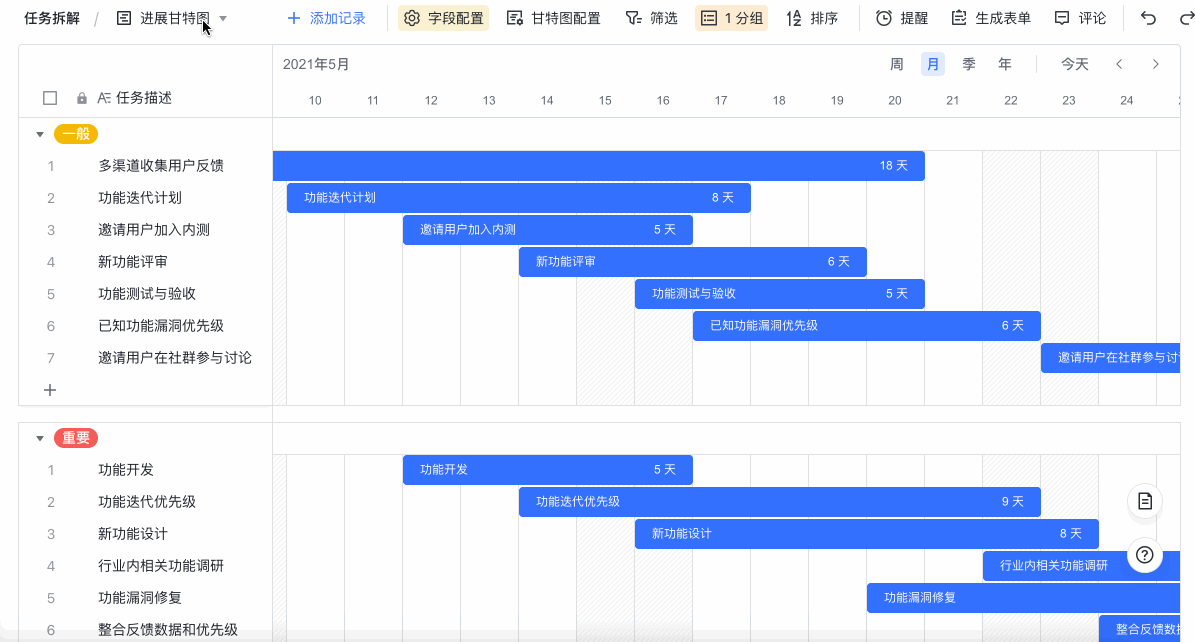This screenshot has height=642, width=1195.
Task: Open the help question mark button
Action: [1145, 554]
